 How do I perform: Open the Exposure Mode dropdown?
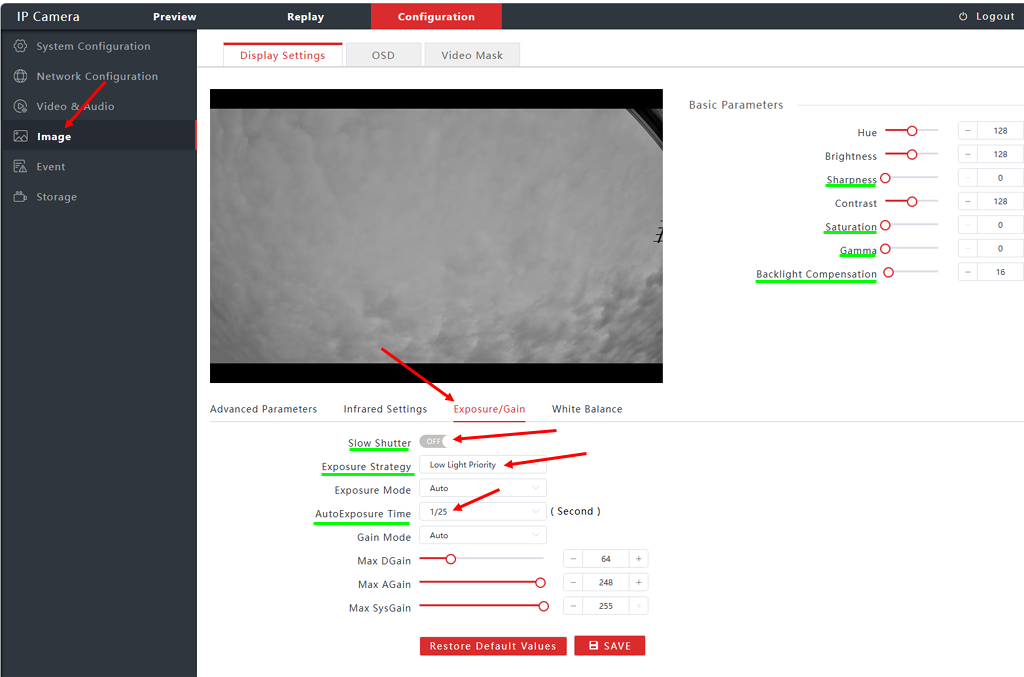click(483, 488)
